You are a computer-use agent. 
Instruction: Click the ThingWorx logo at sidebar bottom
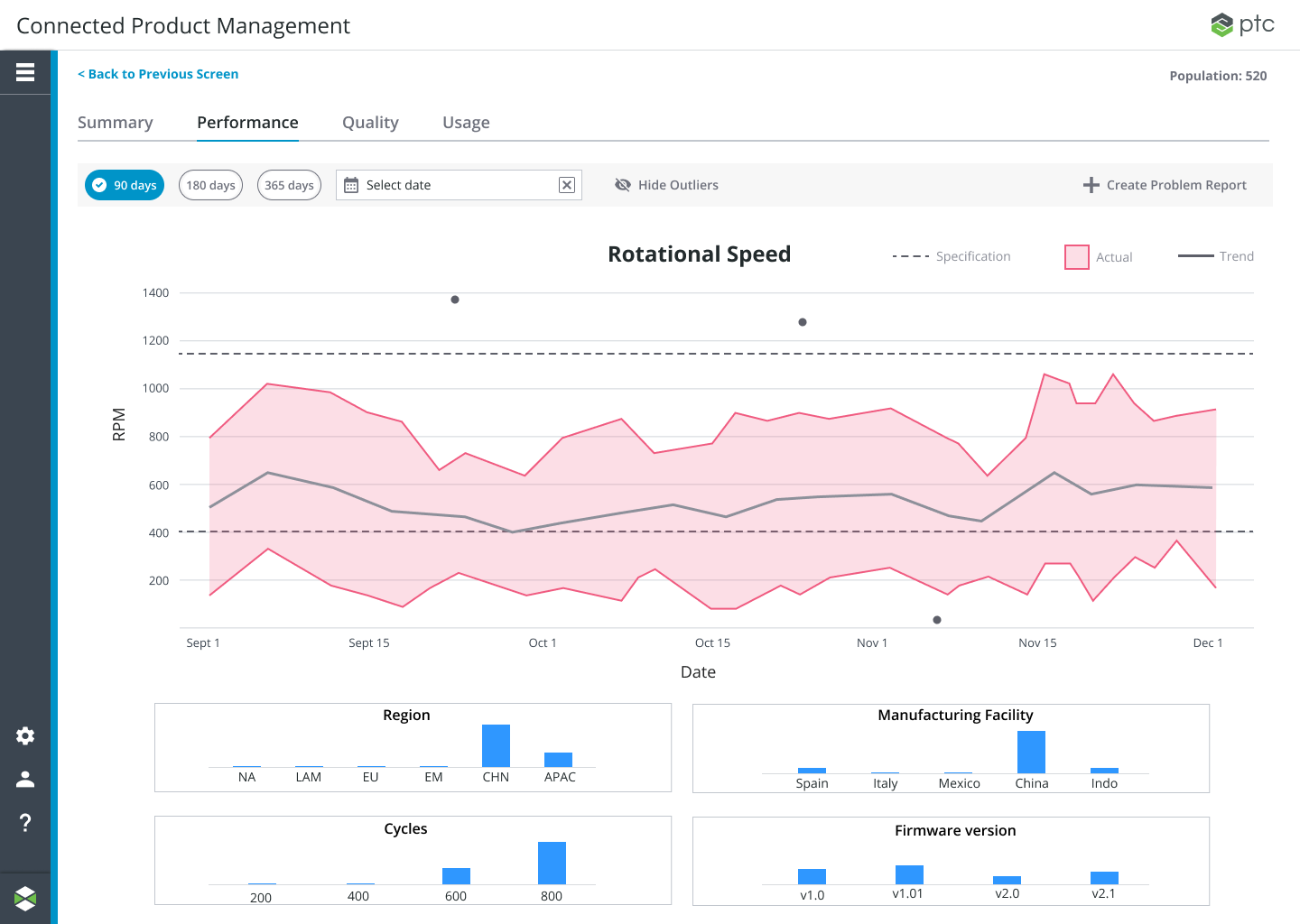25,898
